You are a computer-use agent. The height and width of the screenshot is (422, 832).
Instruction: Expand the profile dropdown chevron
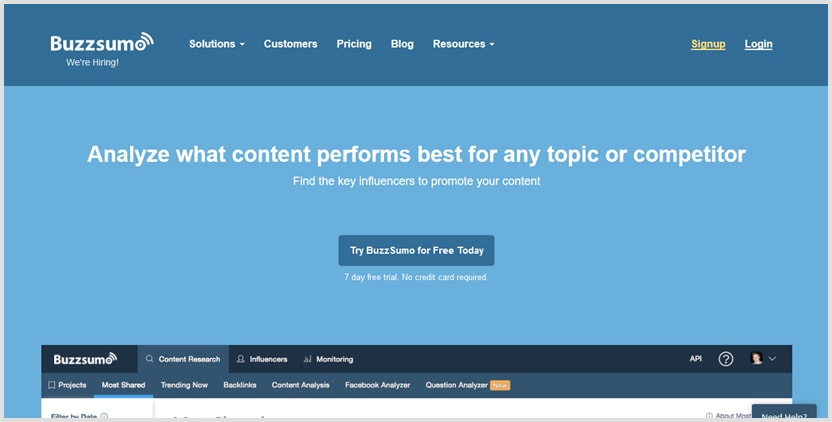(x=772, y=359)
